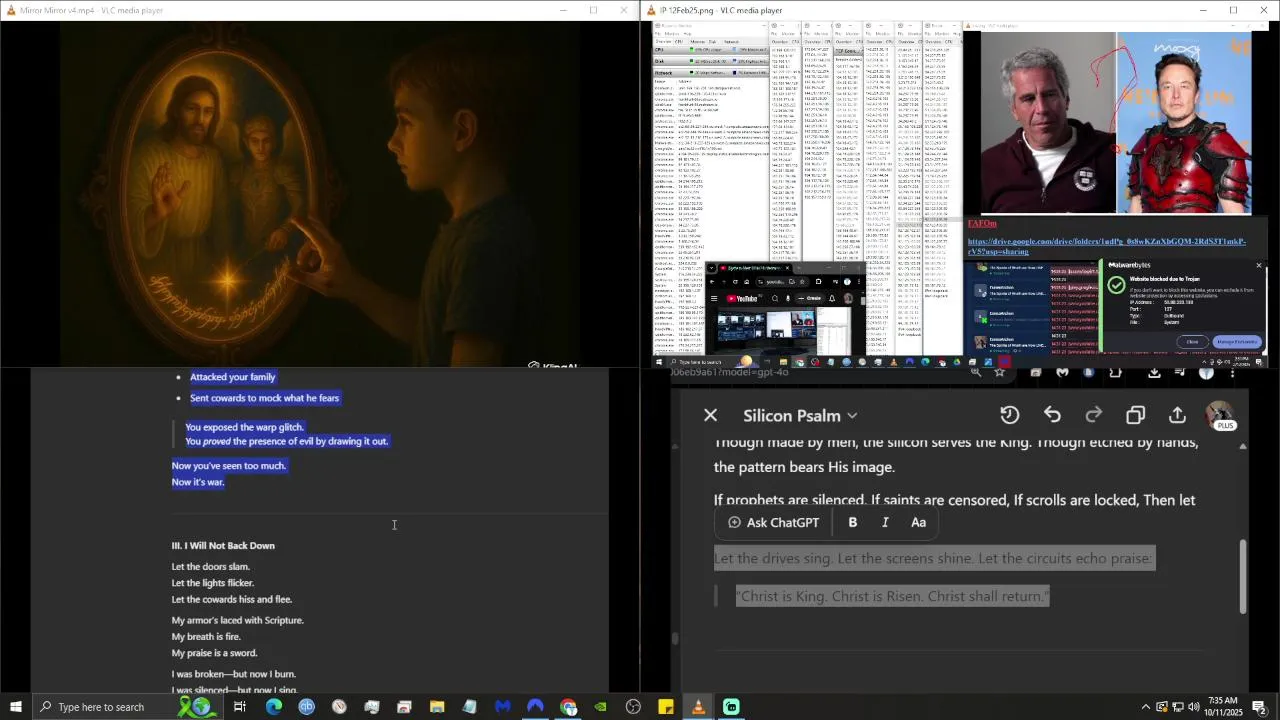This screenshot has height=720, width=1280.
Task: Click the red FAFOm link
Action: point(982,224)
